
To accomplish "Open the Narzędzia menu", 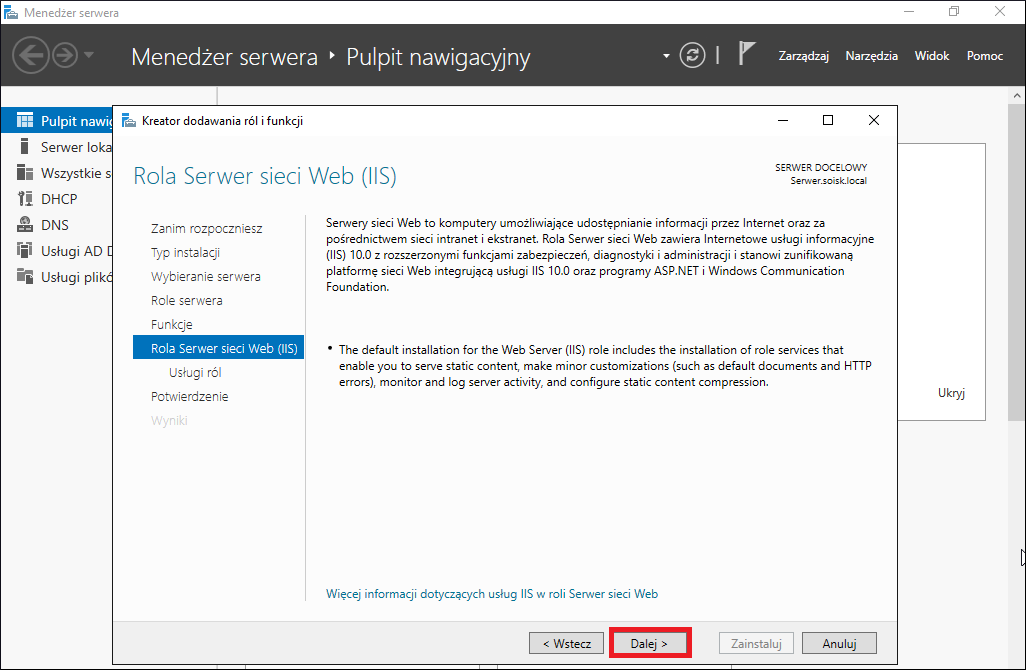I will click(872, 56).
